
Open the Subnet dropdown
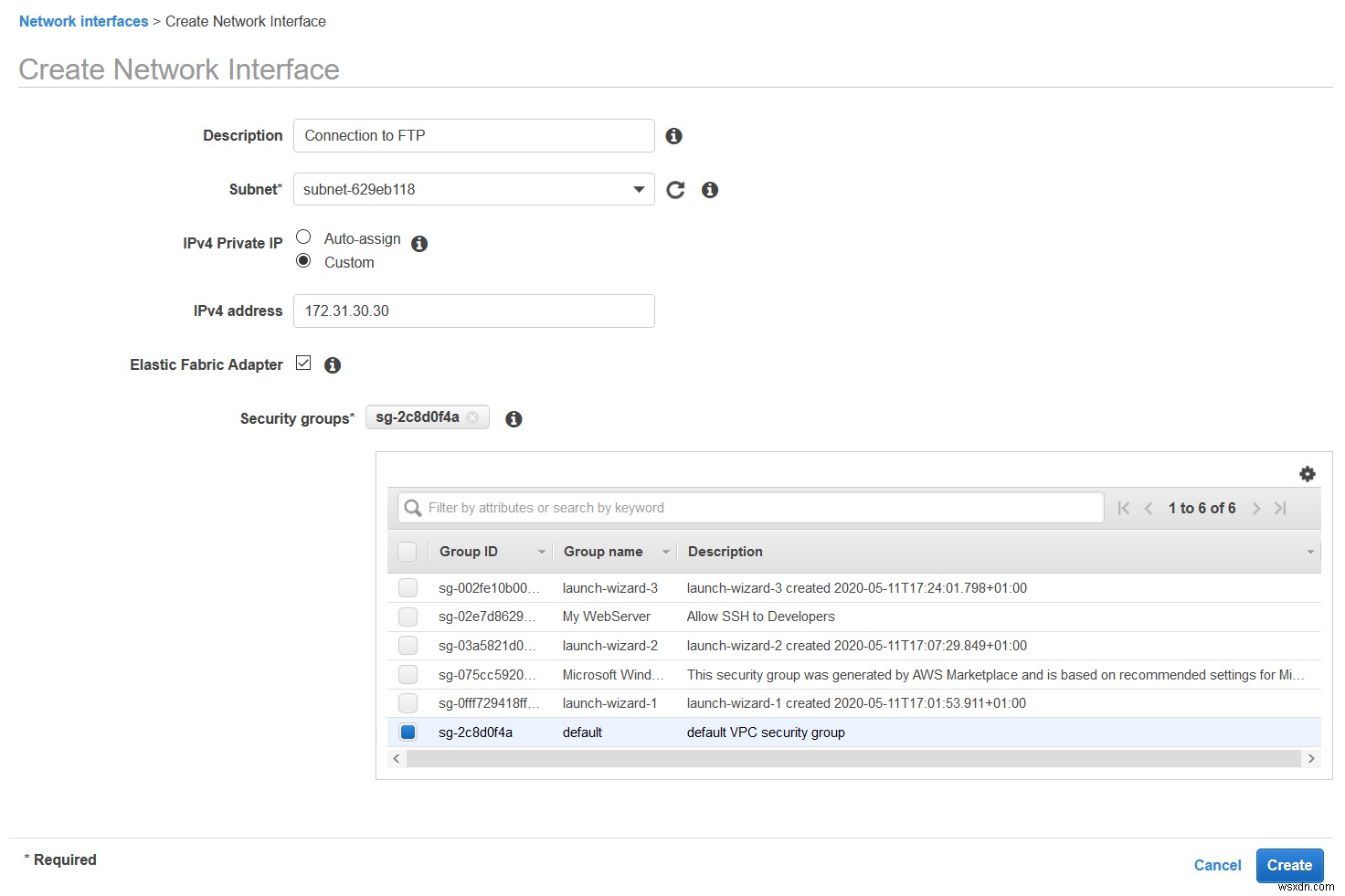[639, 189]
